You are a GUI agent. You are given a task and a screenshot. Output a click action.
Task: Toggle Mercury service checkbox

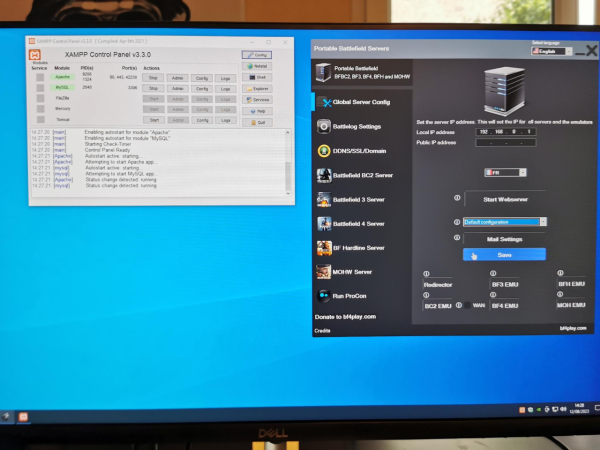tap(40, 109)
